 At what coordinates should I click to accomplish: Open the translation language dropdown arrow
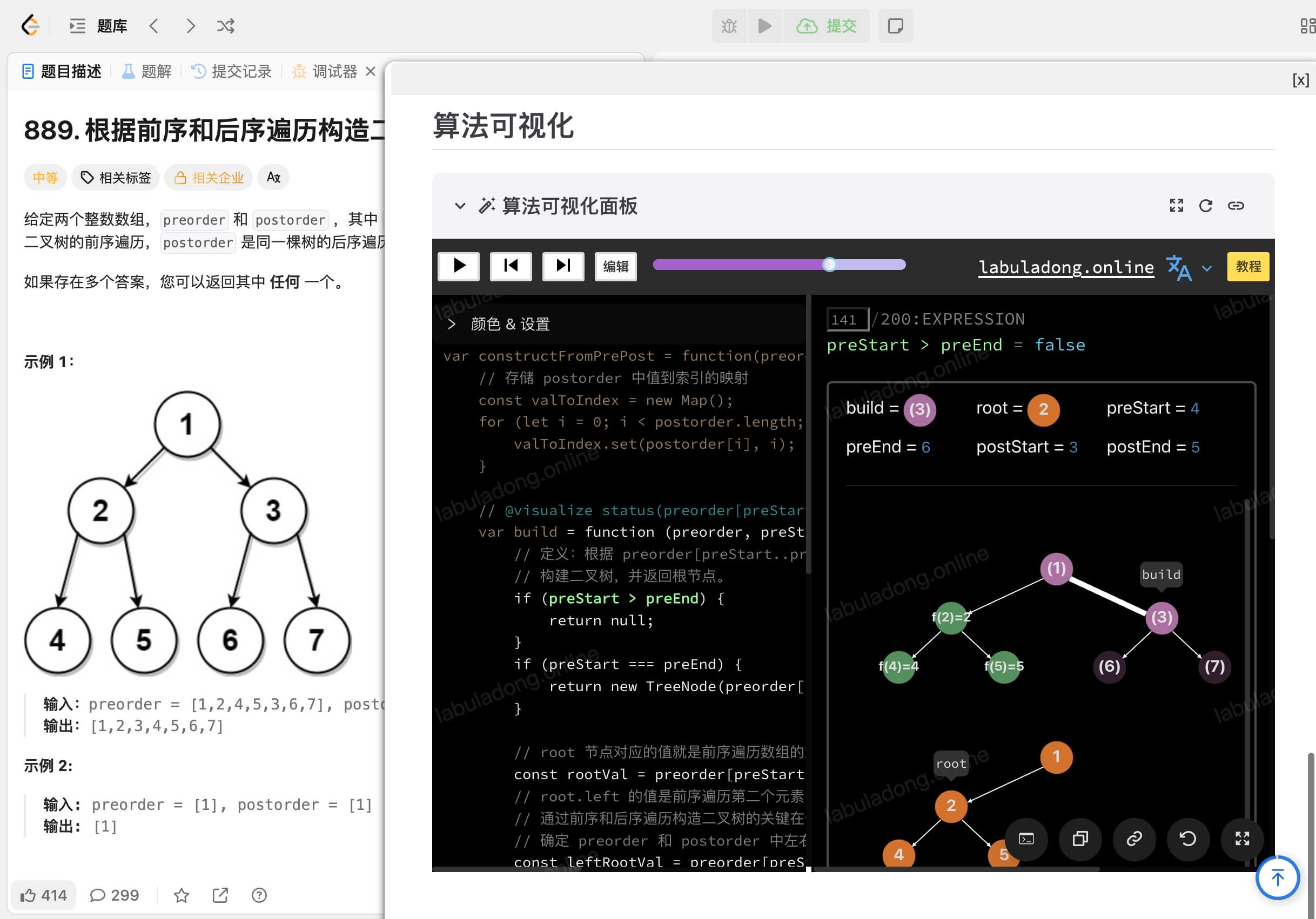point(1206,268)
